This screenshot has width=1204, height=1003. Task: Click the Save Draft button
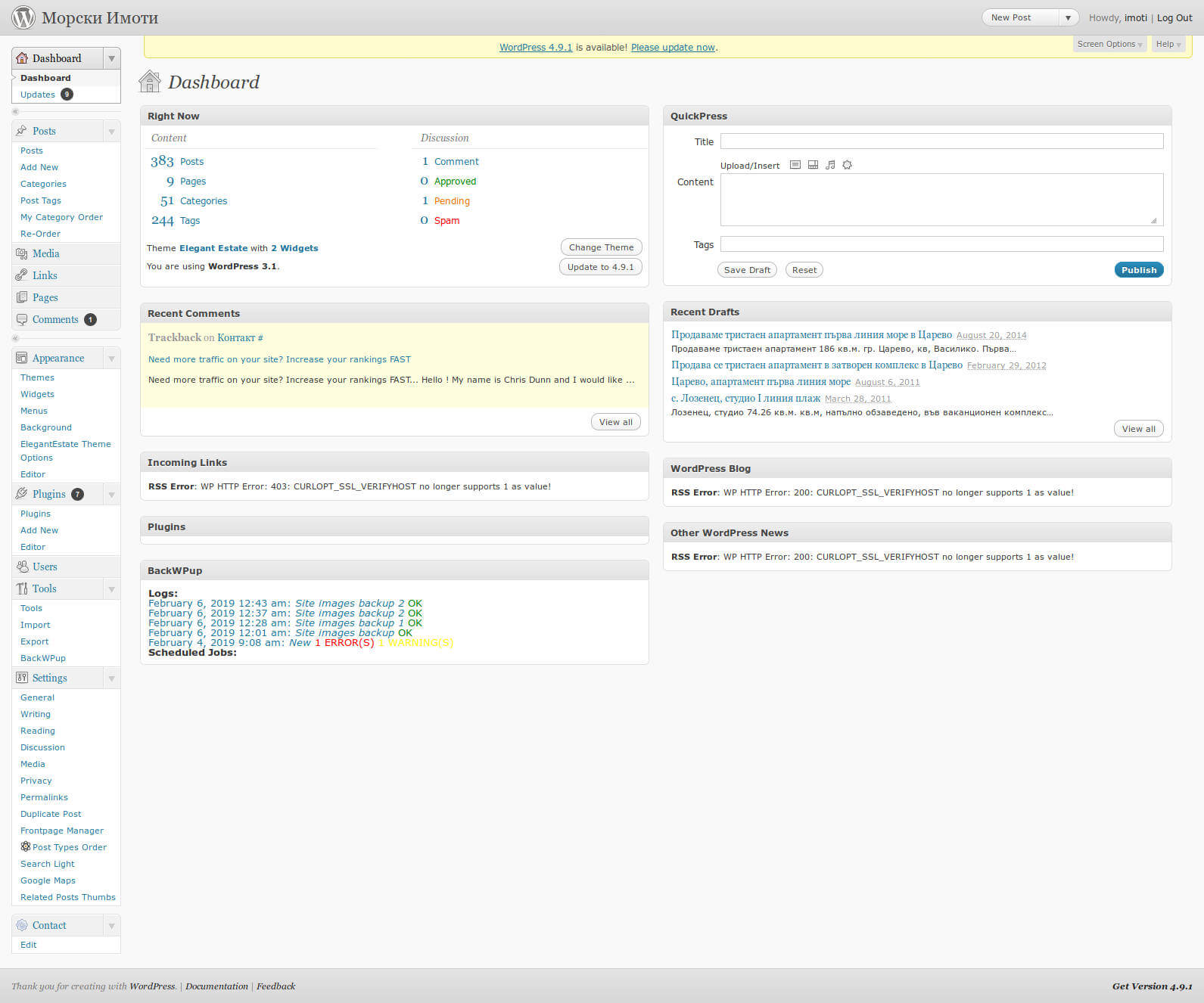click(x=747, y=270)
